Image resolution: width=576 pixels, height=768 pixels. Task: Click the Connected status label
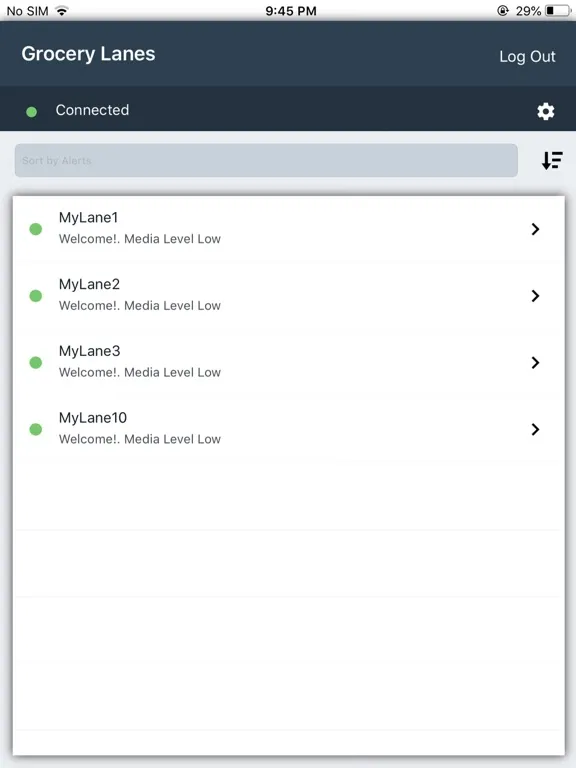(92, 110)
